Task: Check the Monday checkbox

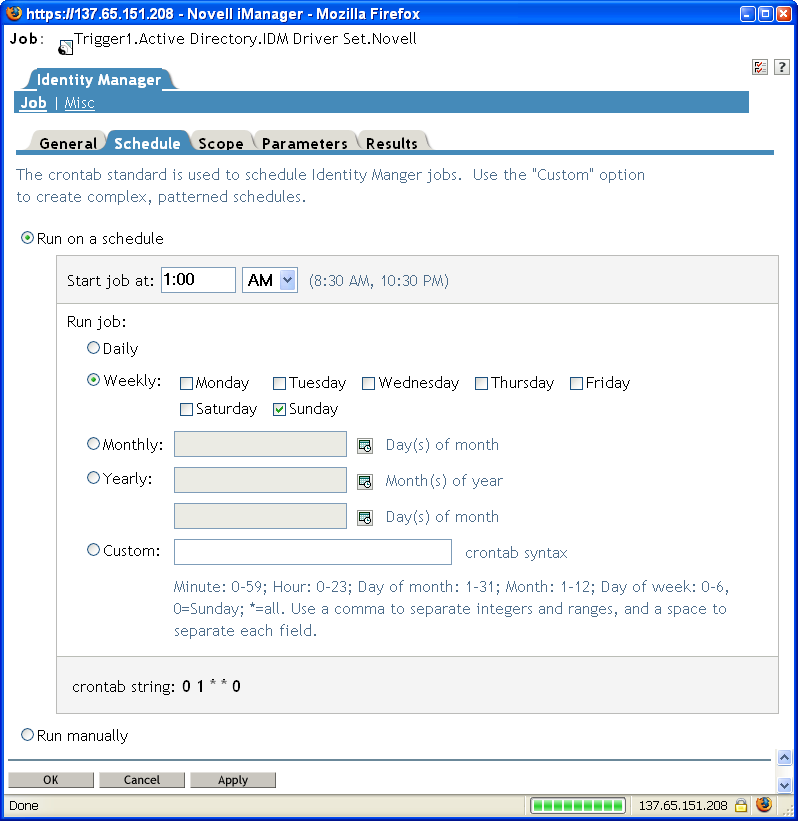Action: click(x=186, y=383)
